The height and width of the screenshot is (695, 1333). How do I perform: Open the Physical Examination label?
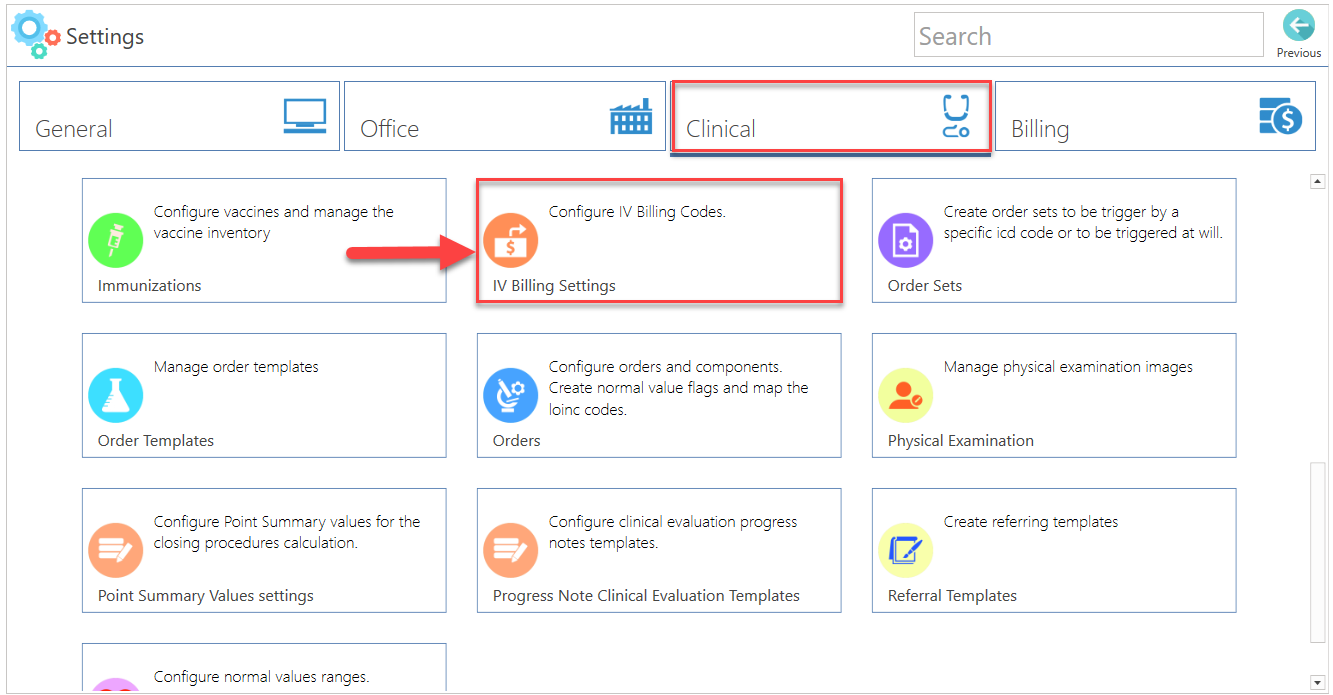coord(961,441)
